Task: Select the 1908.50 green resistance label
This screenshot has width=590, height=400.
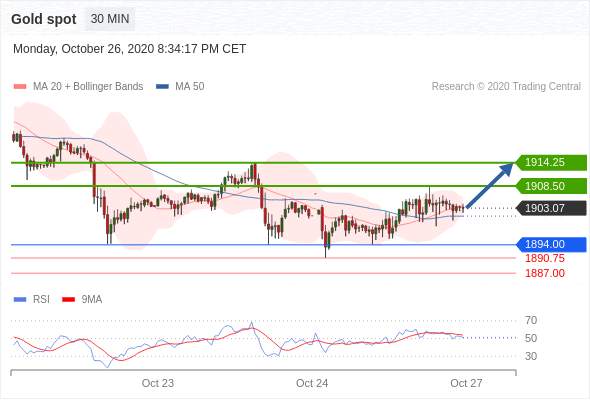Action: click(551, 186)
